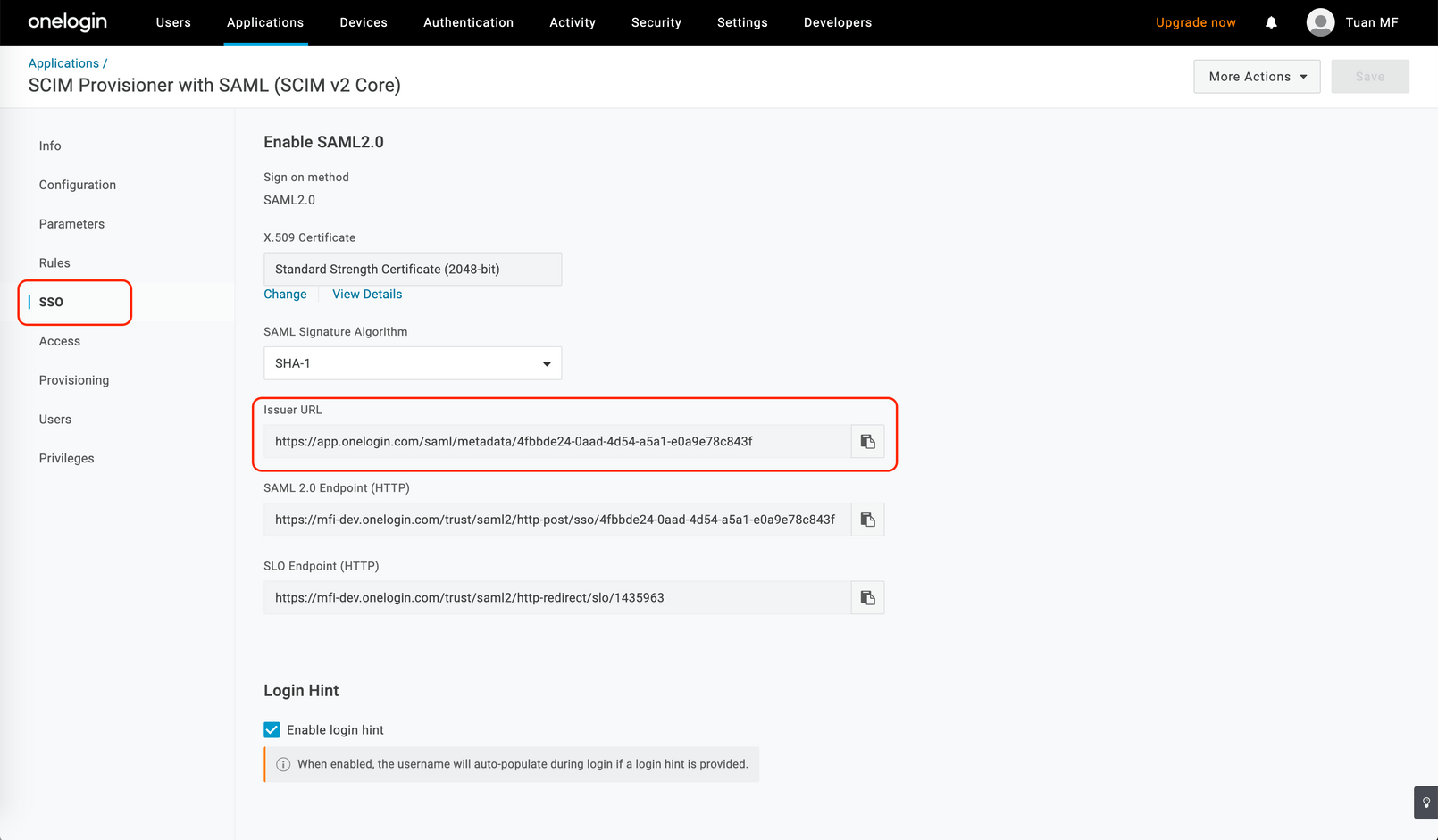Screen dimensions: 1438x840
Task: Click the Issuer URL text field
Action: tap(557, 441)
